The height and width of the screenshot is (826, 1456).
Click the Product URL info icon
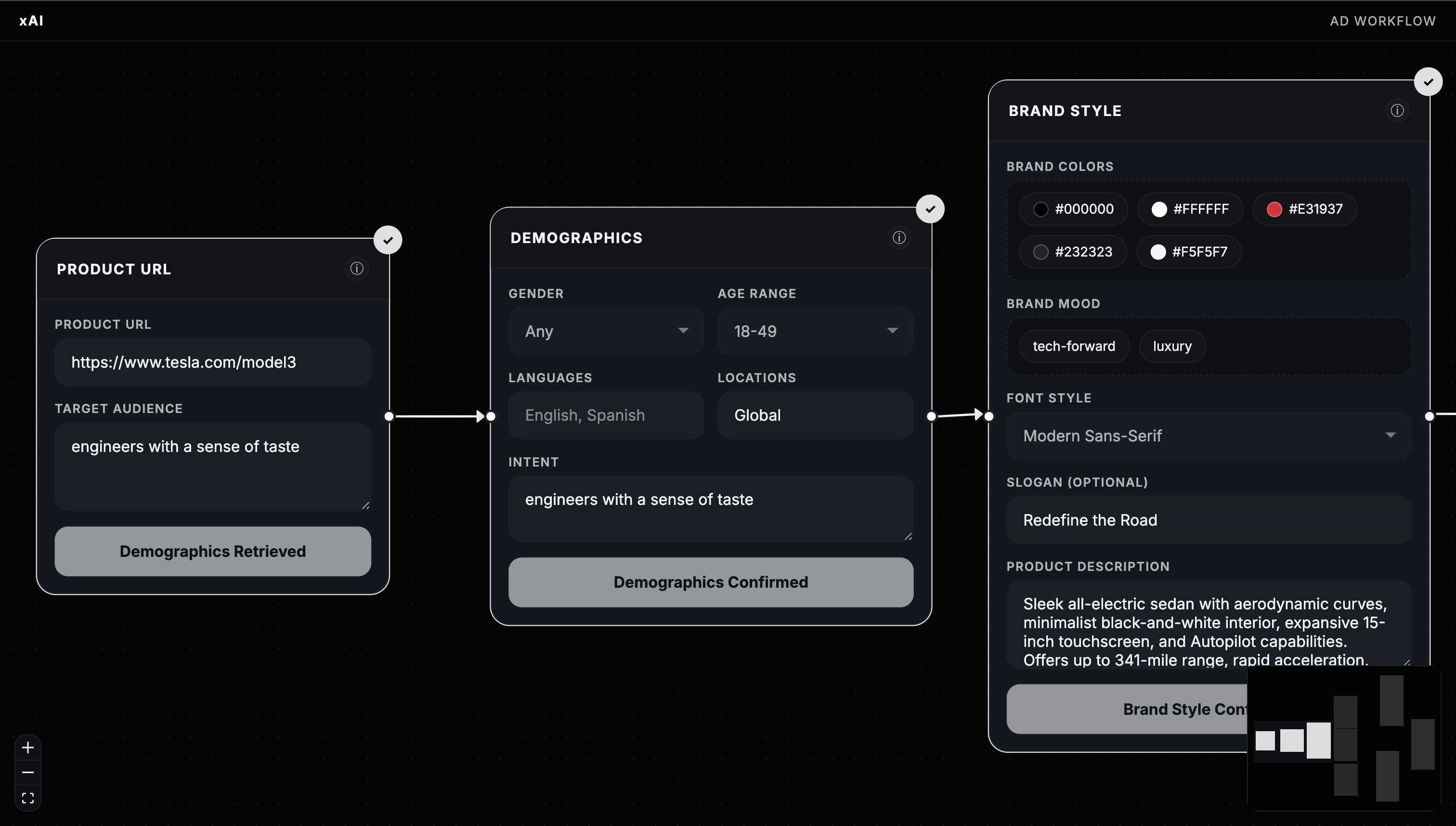tap(356, 268)
